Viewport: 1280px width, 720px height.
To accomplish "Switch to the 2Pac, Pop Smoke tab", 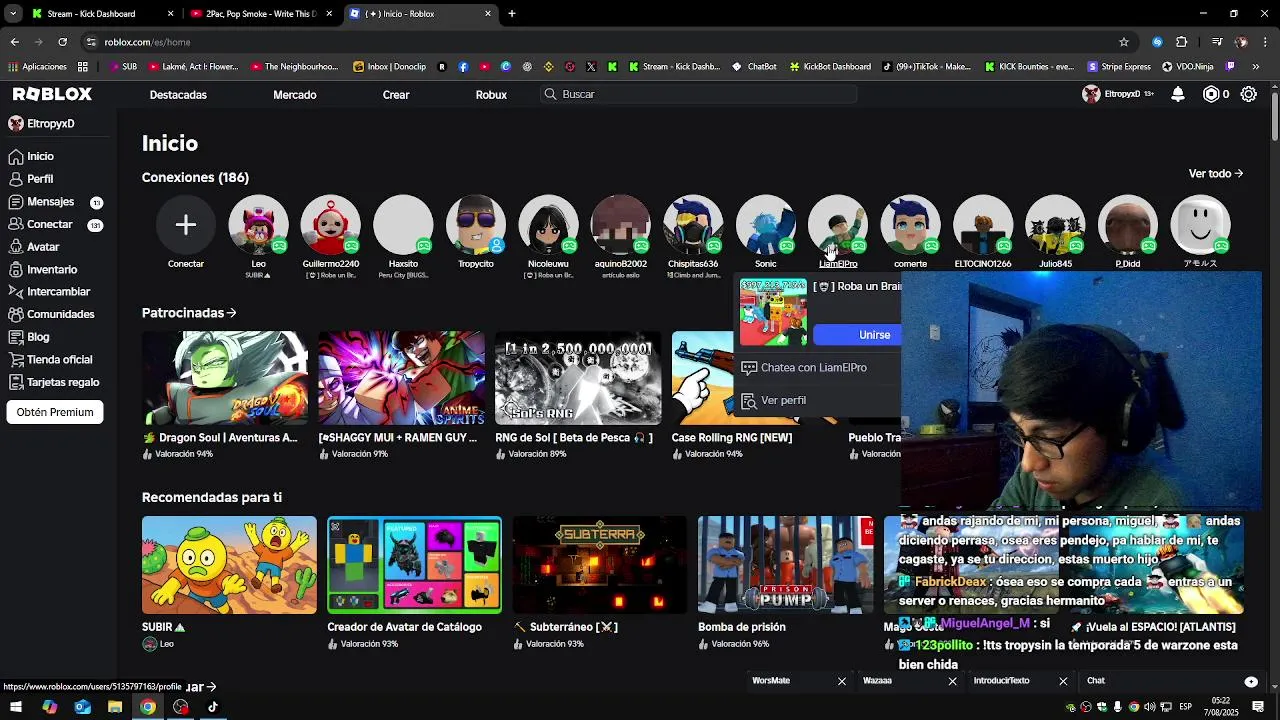I will pos(262,14).
